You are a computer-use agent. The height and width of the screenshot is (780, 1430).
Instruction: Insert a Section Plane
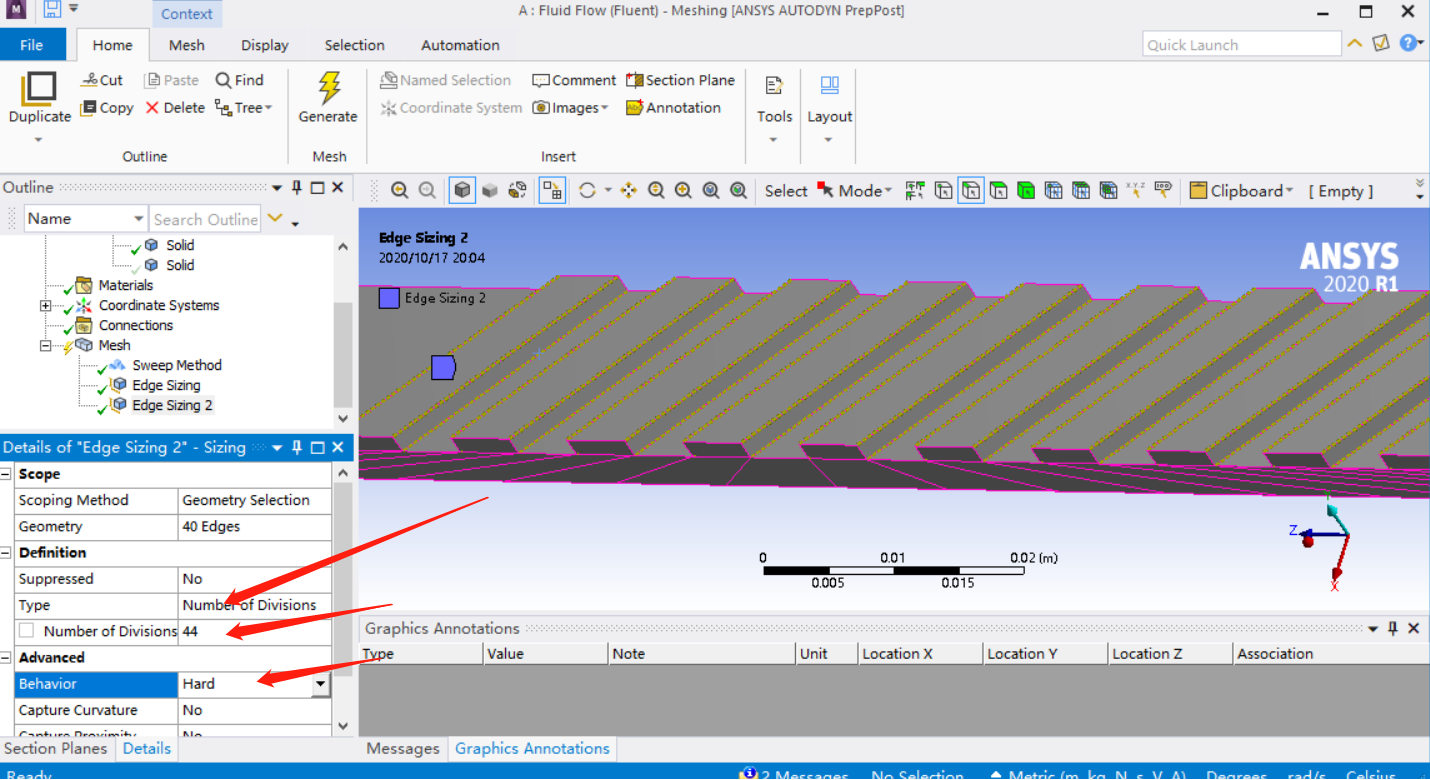(680, 80)
